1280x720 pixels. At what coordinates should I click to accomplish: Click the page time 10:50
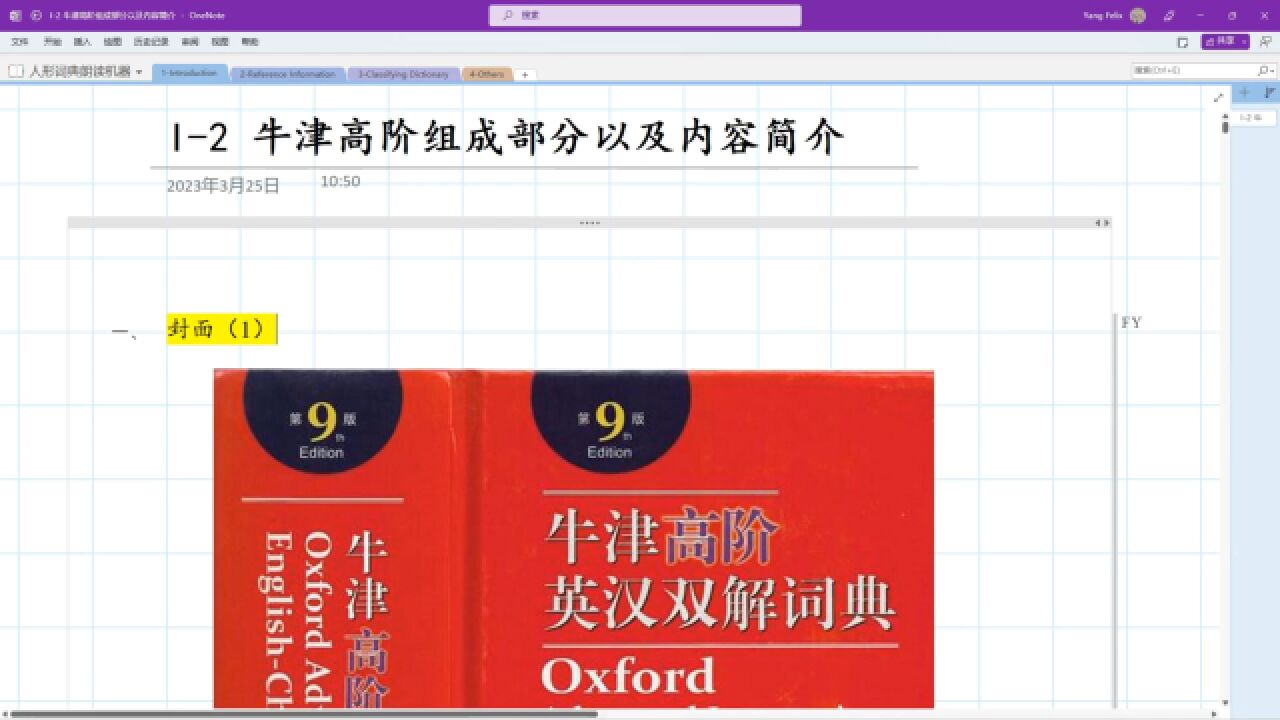coord(340,181)
